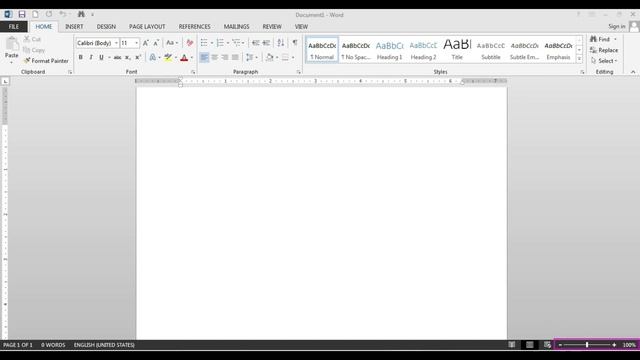Open the font color dropdown arrow
The height and width of the screenshot is (360, 640).
coord(192,58)
